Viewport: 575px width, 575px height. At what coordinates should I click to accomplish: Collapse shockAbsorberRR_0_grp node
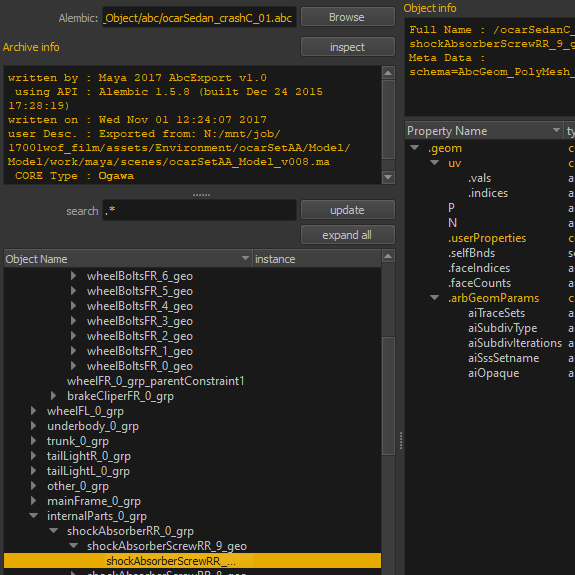pos(54,531)
